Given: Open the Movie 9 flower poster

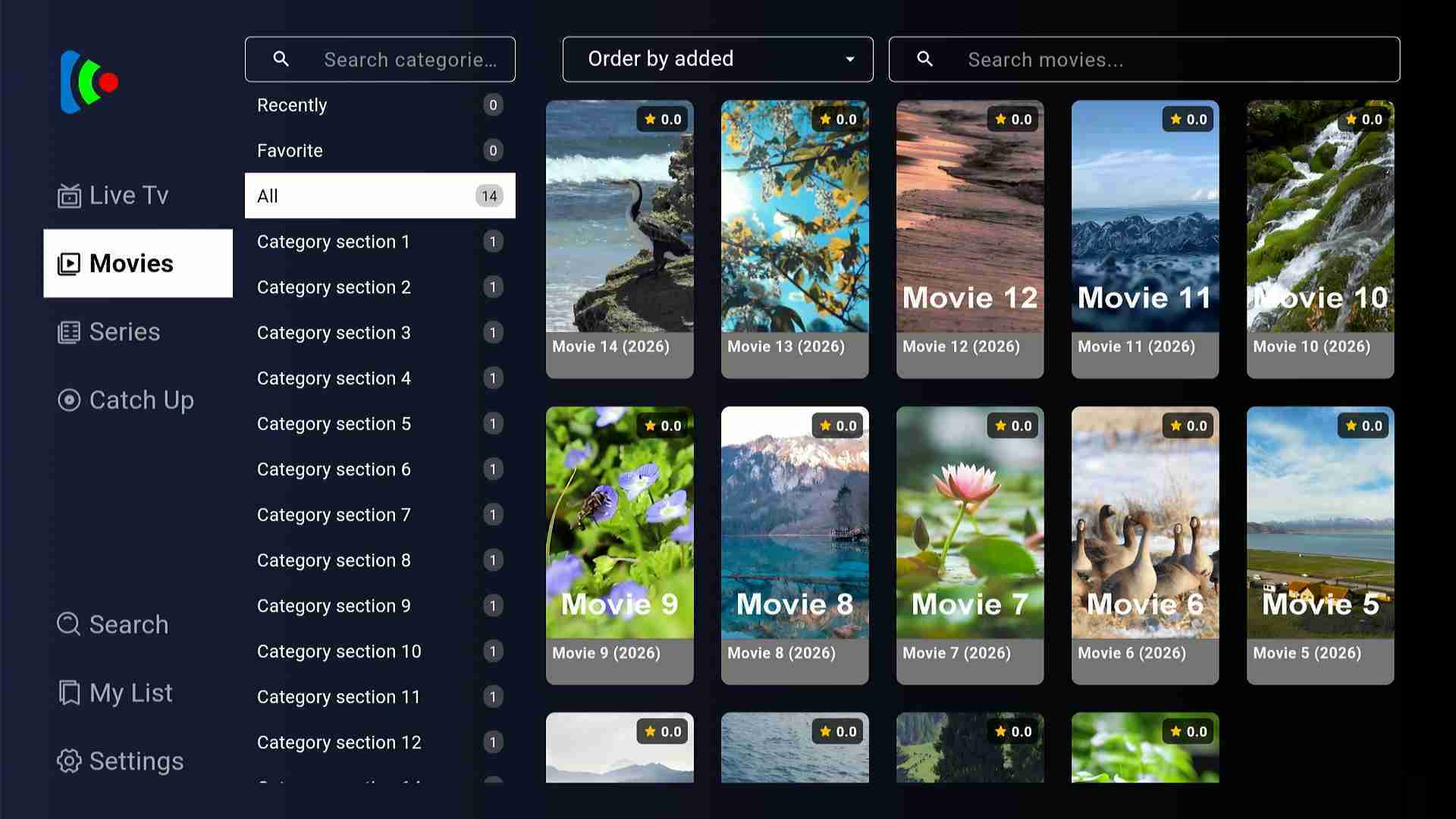Looking at the screenshot, I should 620,522.
